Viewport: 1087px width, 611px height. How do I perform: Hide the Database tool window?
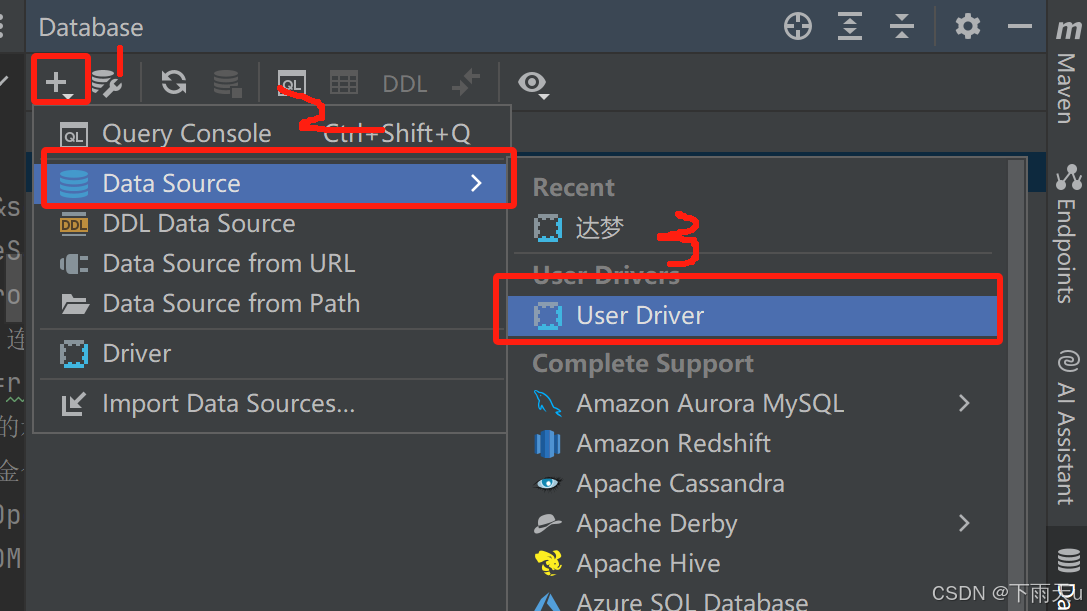tap(1019, 26)
